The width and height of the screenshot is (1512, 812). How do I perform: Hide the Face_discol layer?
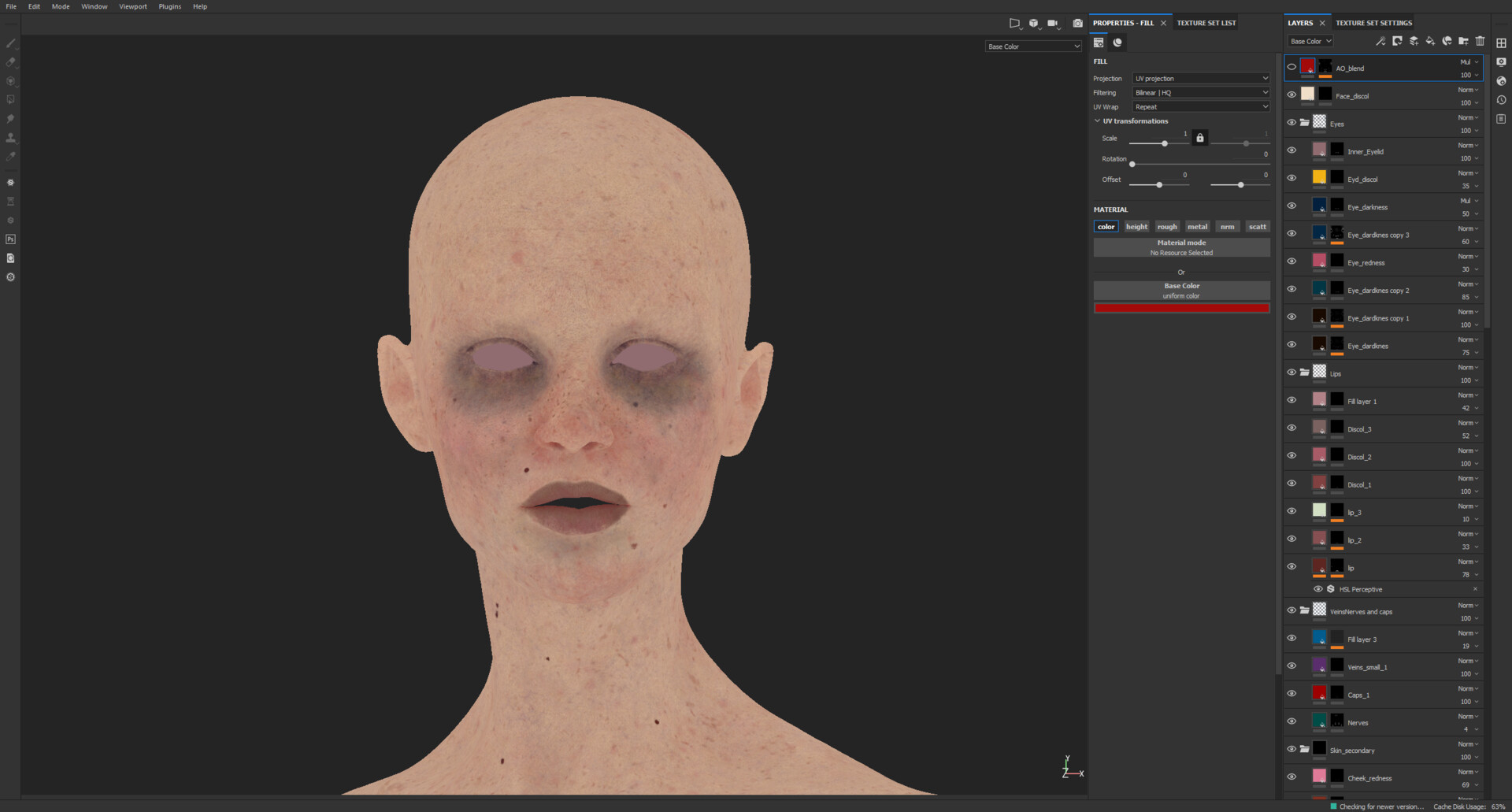click(1291, 94)
